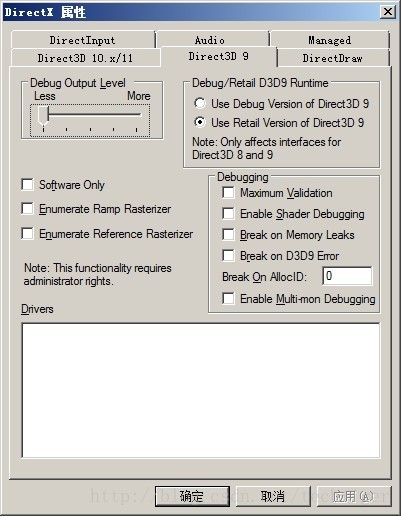The height and width of the screenshot is (516, 401).
Task: Click the Drivers label
Action: click(x=37, y=309)
